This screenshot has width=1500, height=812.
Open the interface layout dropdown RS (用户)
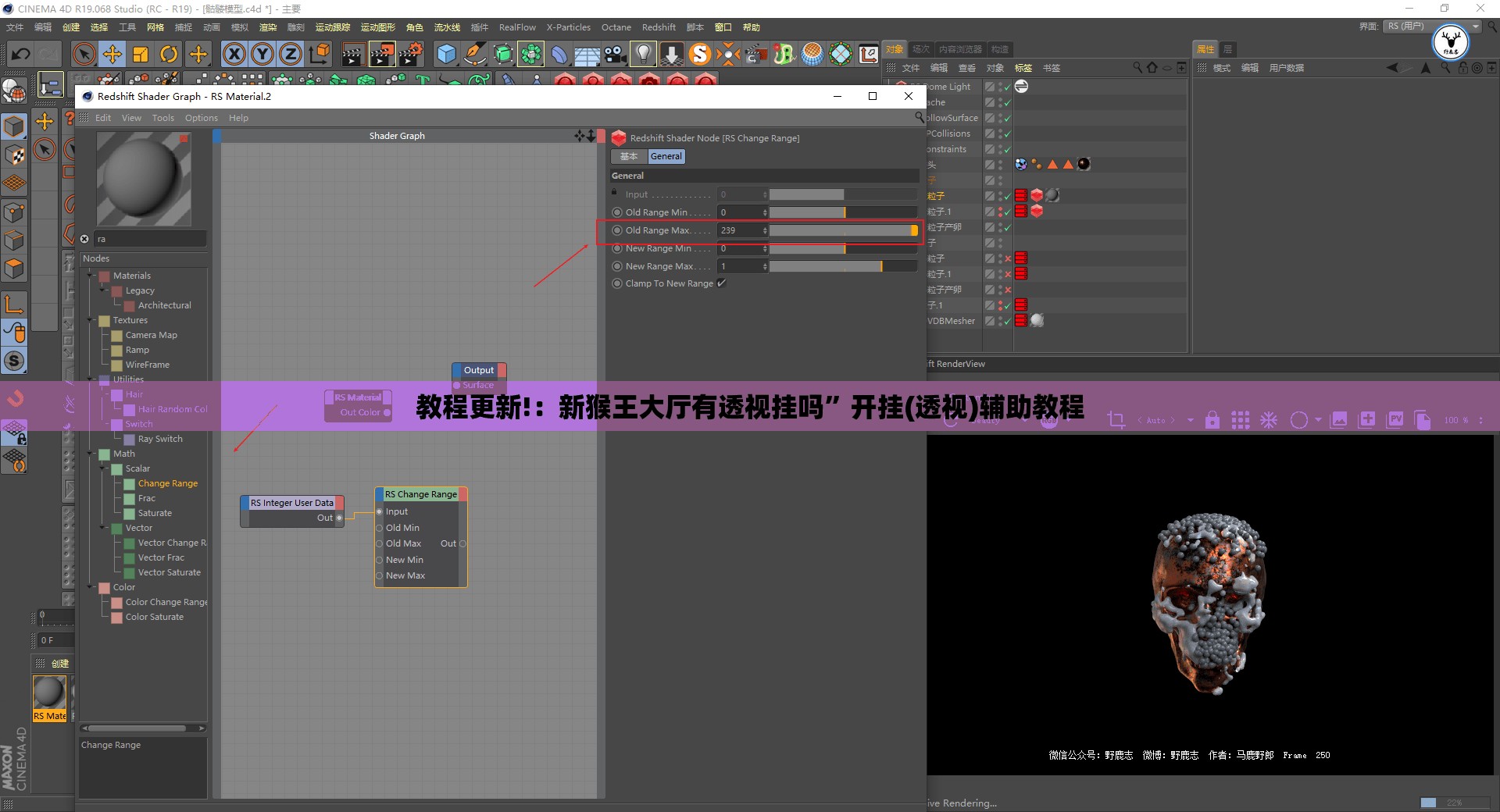[1432, 27]
